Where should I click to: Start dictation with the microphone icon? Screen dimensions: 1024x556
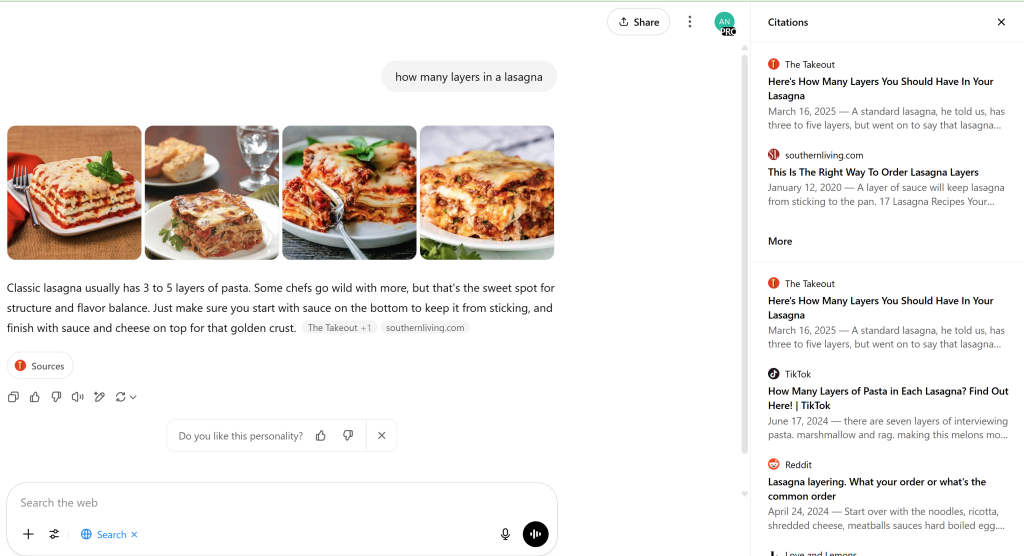tap(505, 534)
